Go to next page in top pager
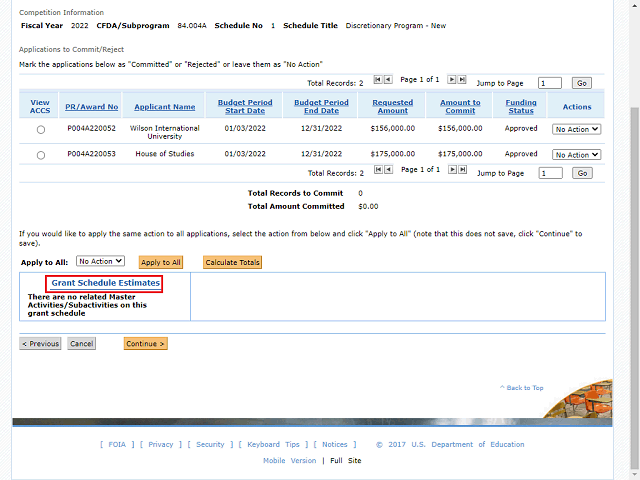 coord(451,80)
